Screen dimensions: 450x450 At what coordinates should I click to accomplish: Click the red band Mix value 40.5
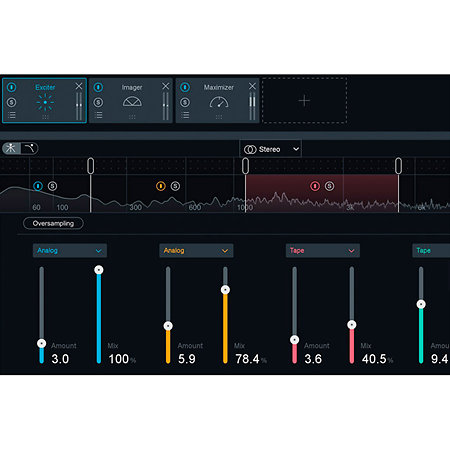tap(374, 359)
